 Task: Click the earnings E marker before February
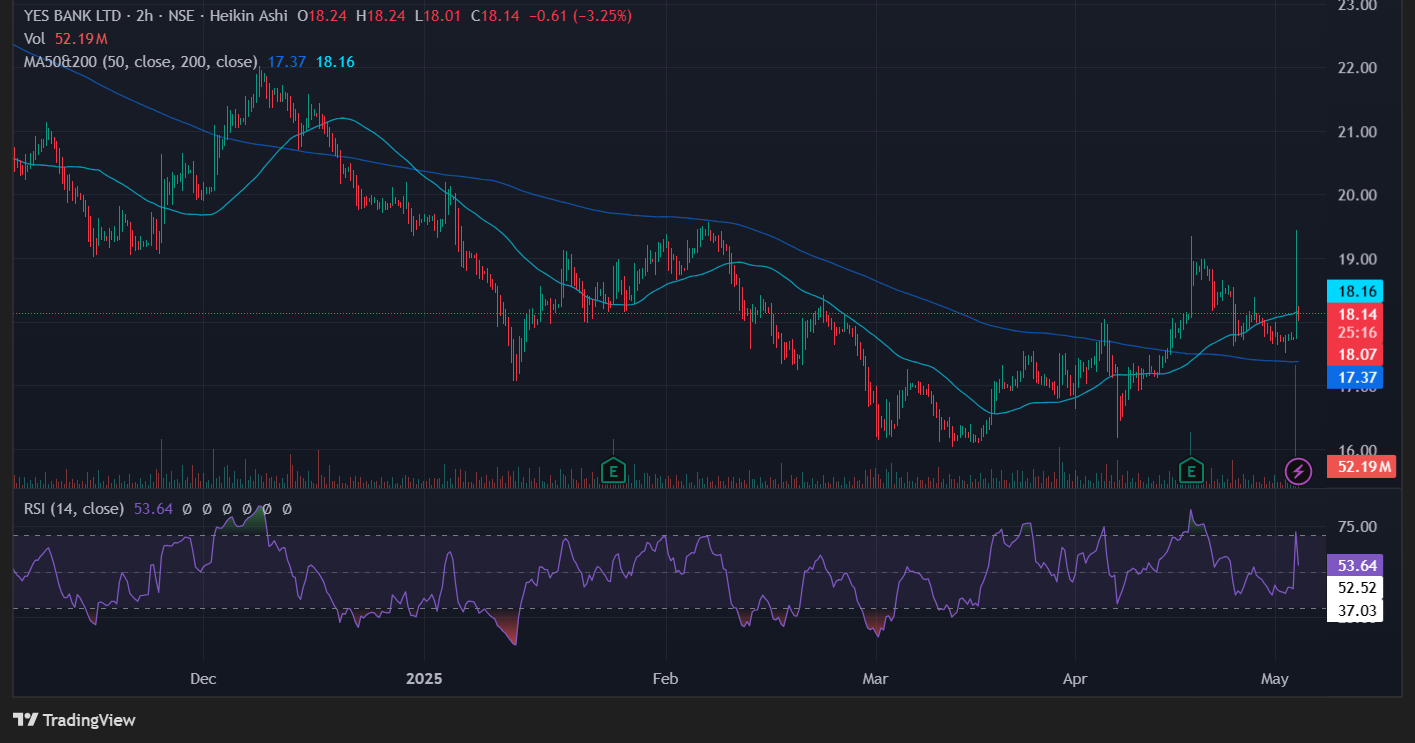coord(612,470)
